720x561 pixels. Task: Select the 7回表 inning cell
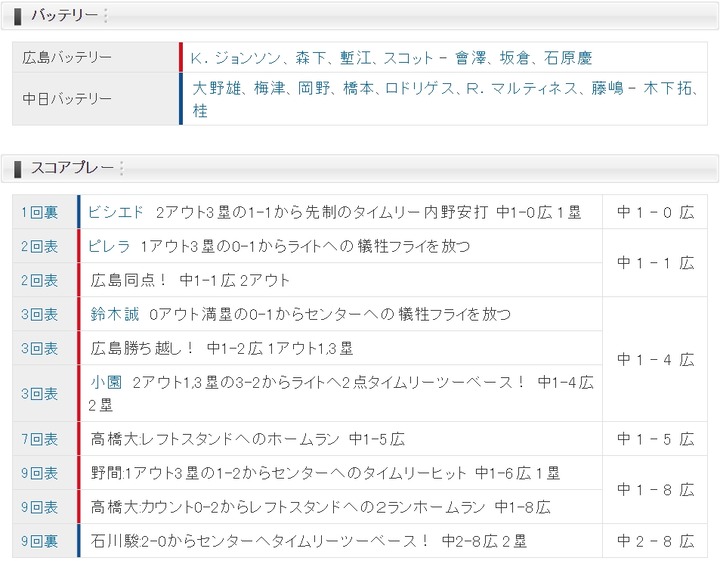[45, 438]
